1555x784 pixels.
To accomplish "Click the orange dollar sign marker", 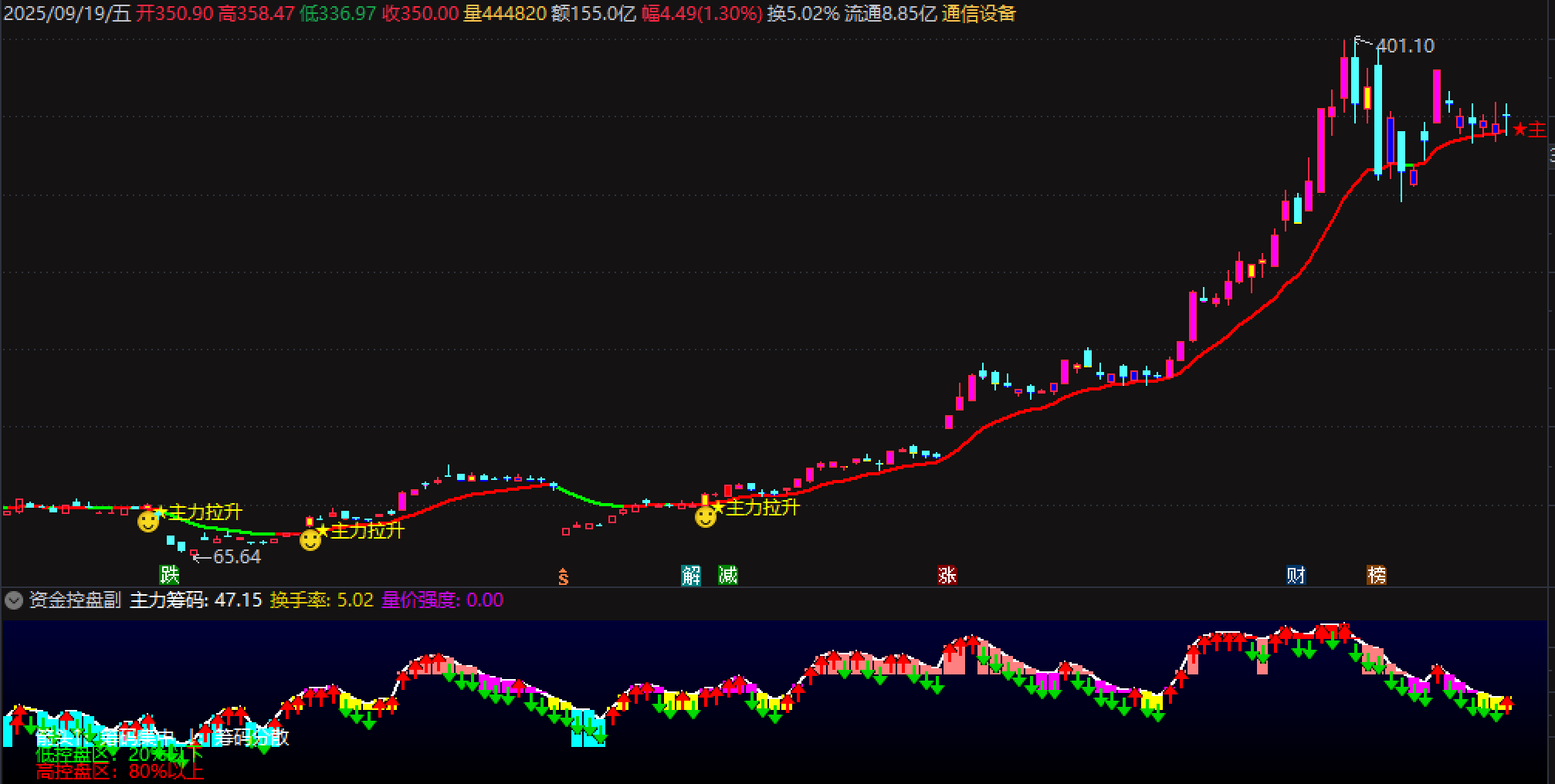I will pyautogui.click(x=564, y=576).
